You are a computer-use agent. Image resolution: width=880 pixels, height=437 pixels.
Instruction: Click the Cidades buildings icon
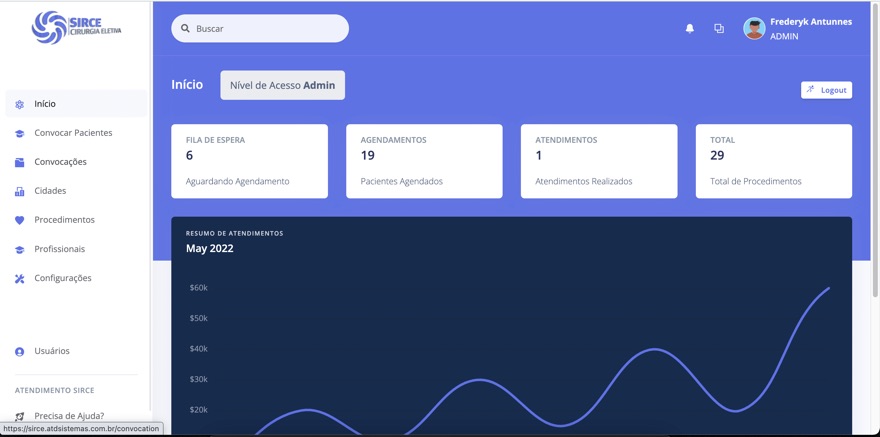coord(20,191)
